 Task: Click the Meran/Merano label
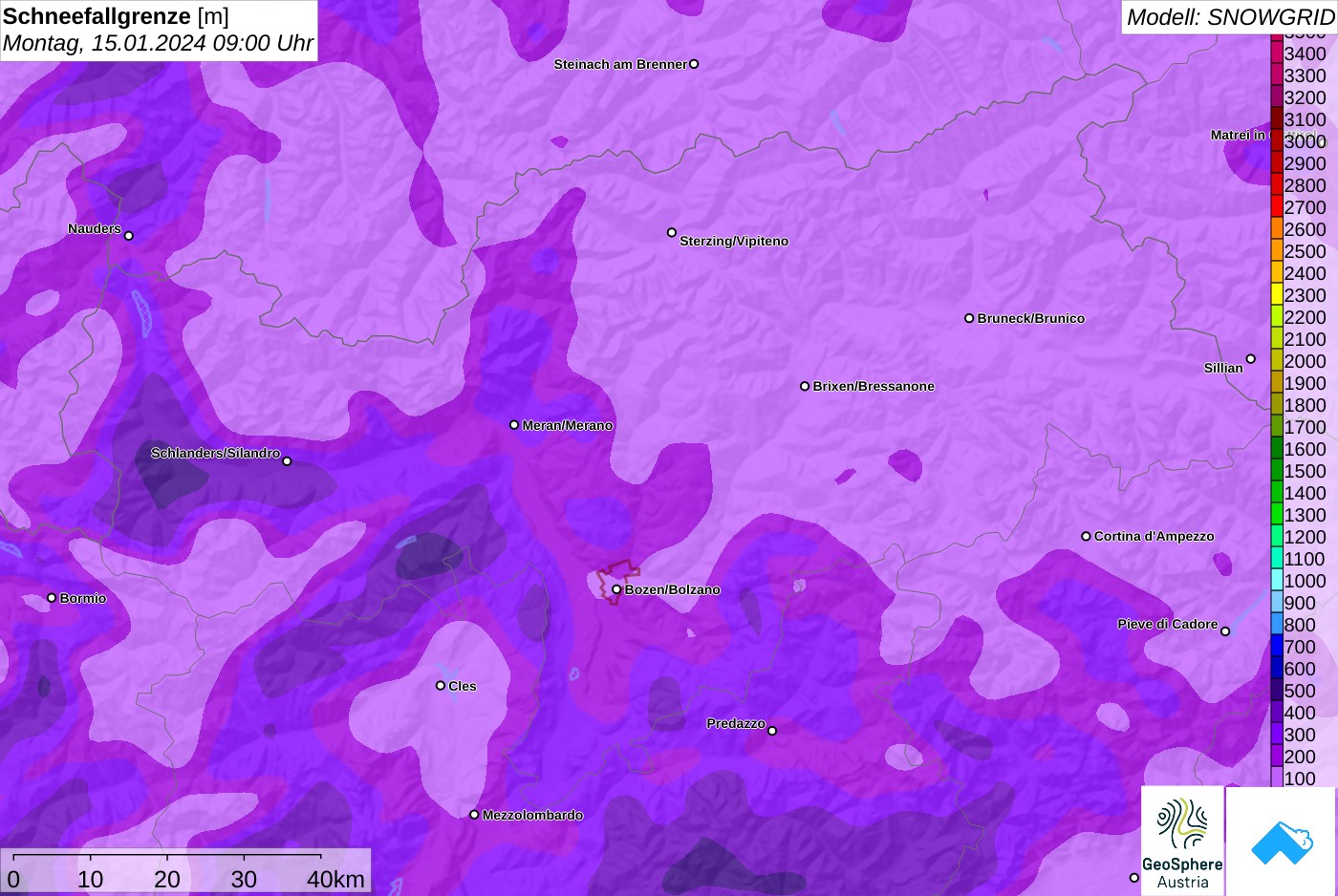pos(568,425)
